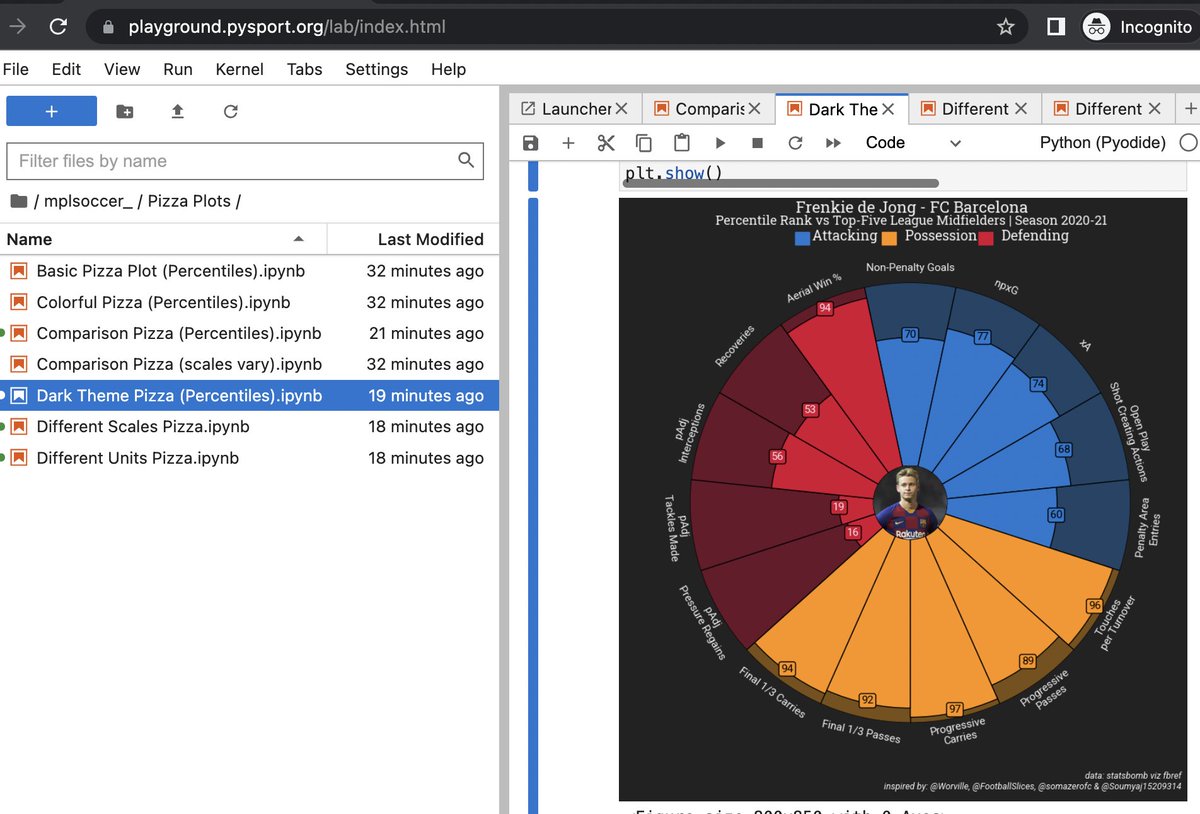Navigate to Pizza Plots breadcrumb folder
The height and width of the screenshot is (814, 1200).
[189, 201]
